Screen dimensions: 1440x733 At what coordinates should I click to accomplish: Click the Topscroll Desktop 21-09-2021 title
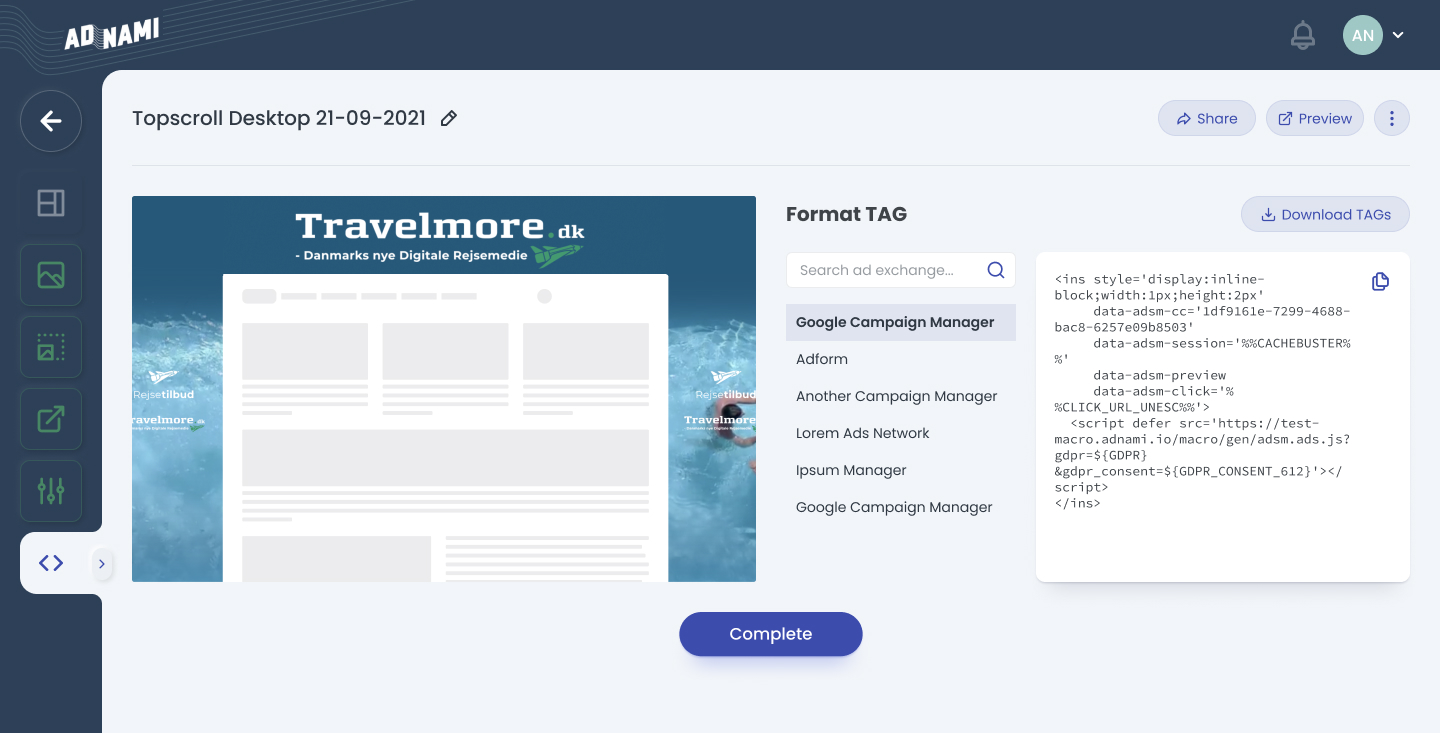279,118
